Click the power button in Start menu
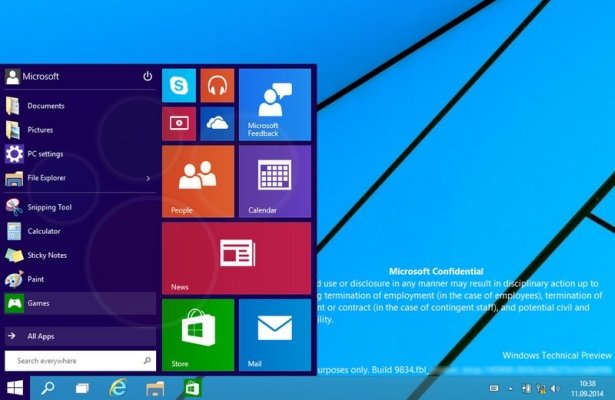615x400 pixels. 147,76
